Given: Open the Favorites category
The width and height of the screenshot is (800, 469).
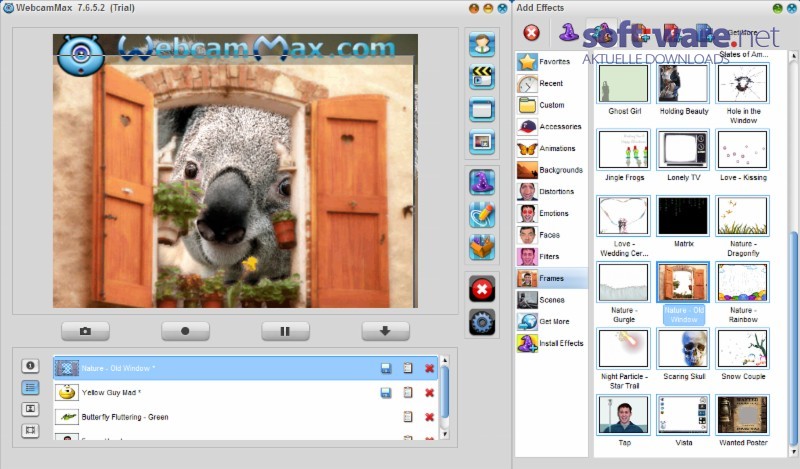Looking at the screenshot, I should tap(552, 62).
